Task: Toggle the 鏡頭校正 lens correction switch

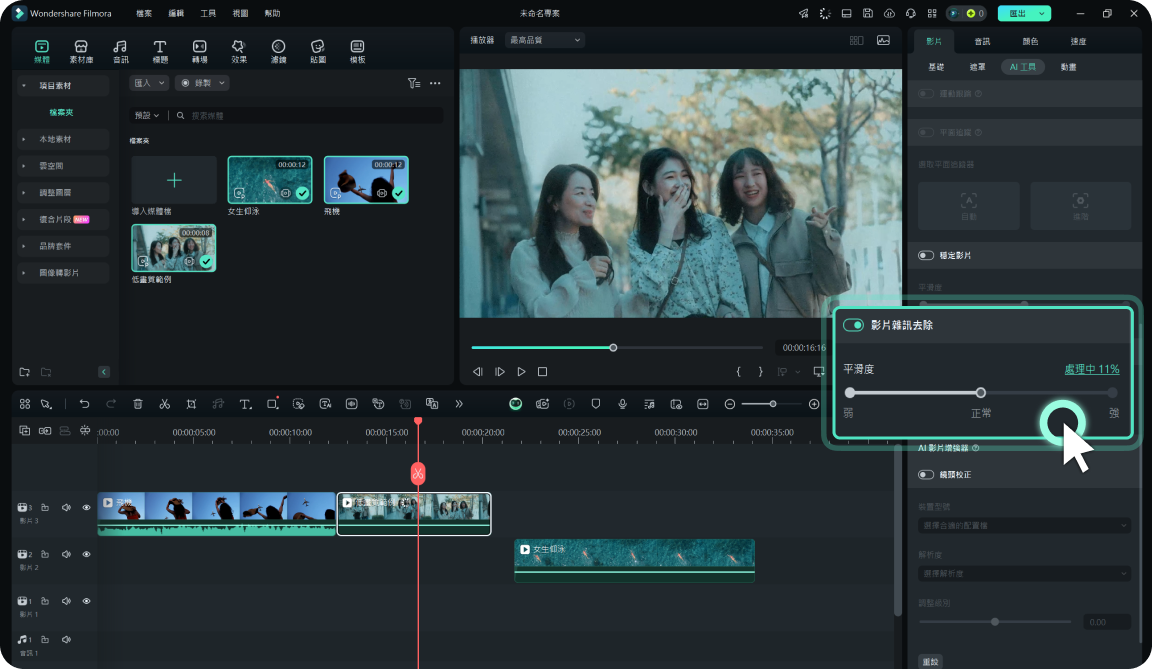Action: (926, 475)
